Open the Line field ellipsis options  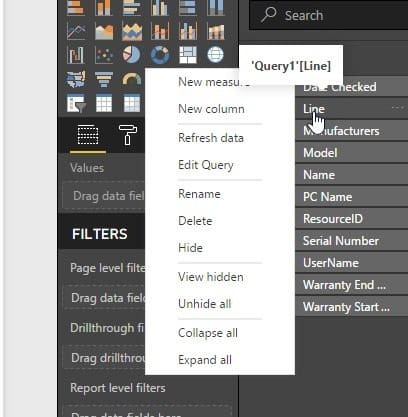[398, 108]
